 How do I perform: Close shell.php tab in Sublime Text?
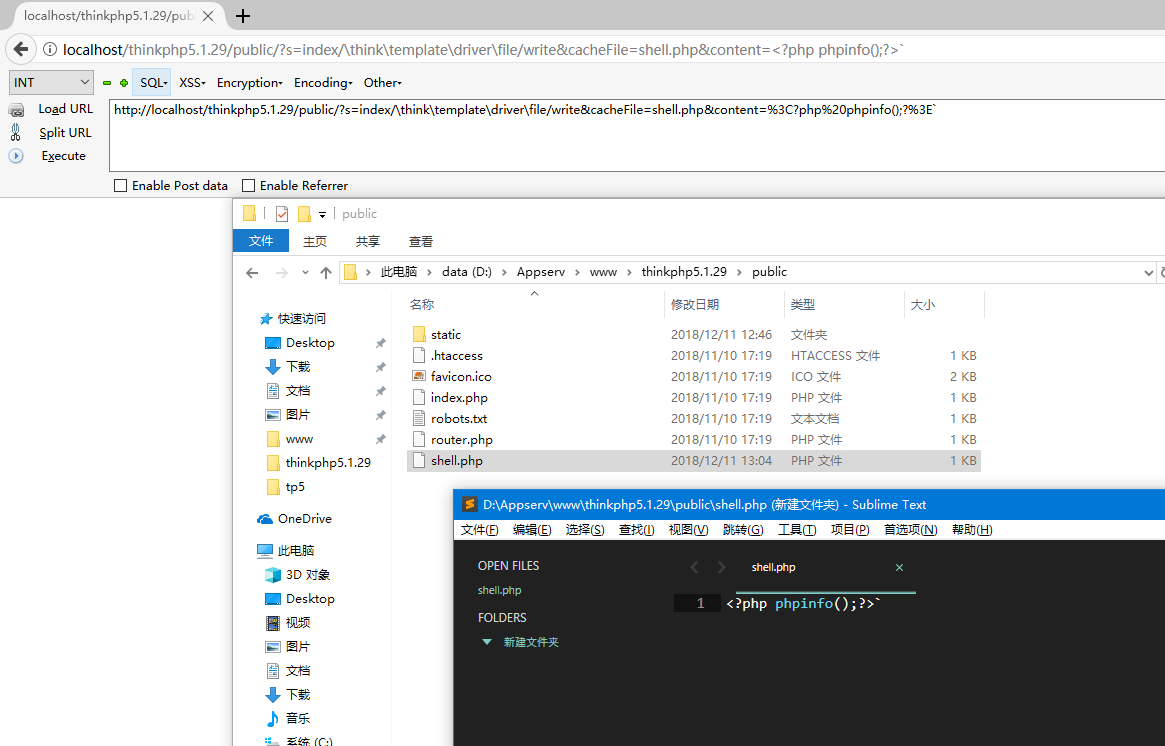(899, 568)
